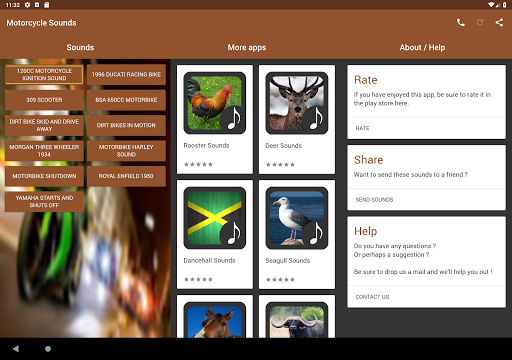
Task: Select the Sounds tab
Action: click(80, 47)
